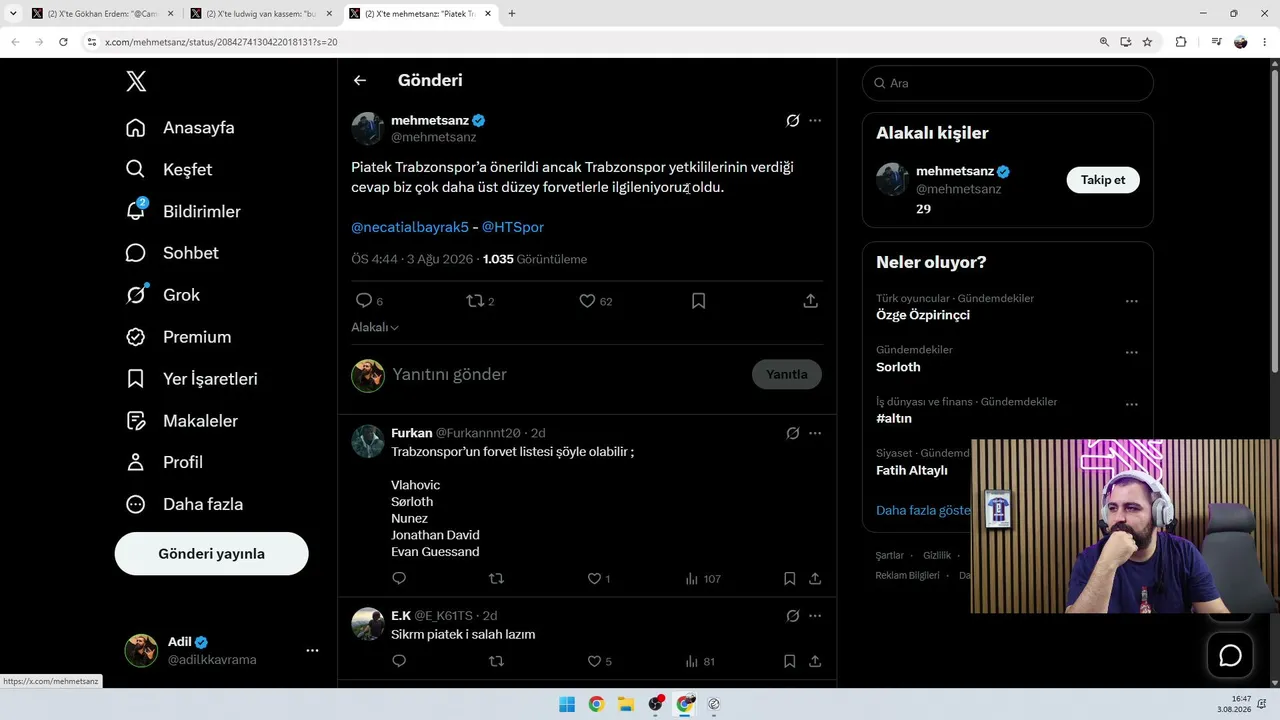Viewport: 1280px width, 720px height.
Task: Open a new browser tab
Action: click(512, 14)
